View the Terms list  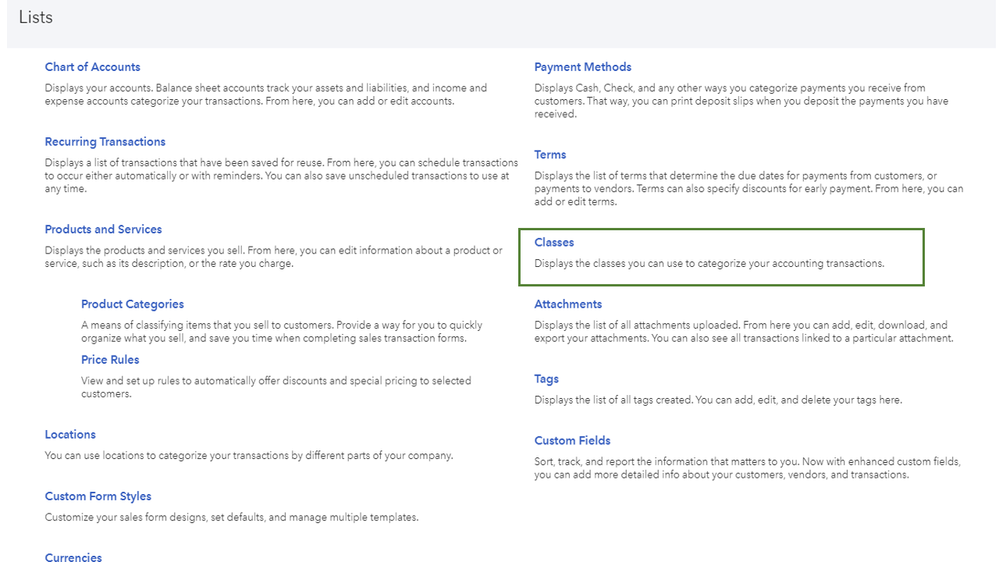(550, 155)
